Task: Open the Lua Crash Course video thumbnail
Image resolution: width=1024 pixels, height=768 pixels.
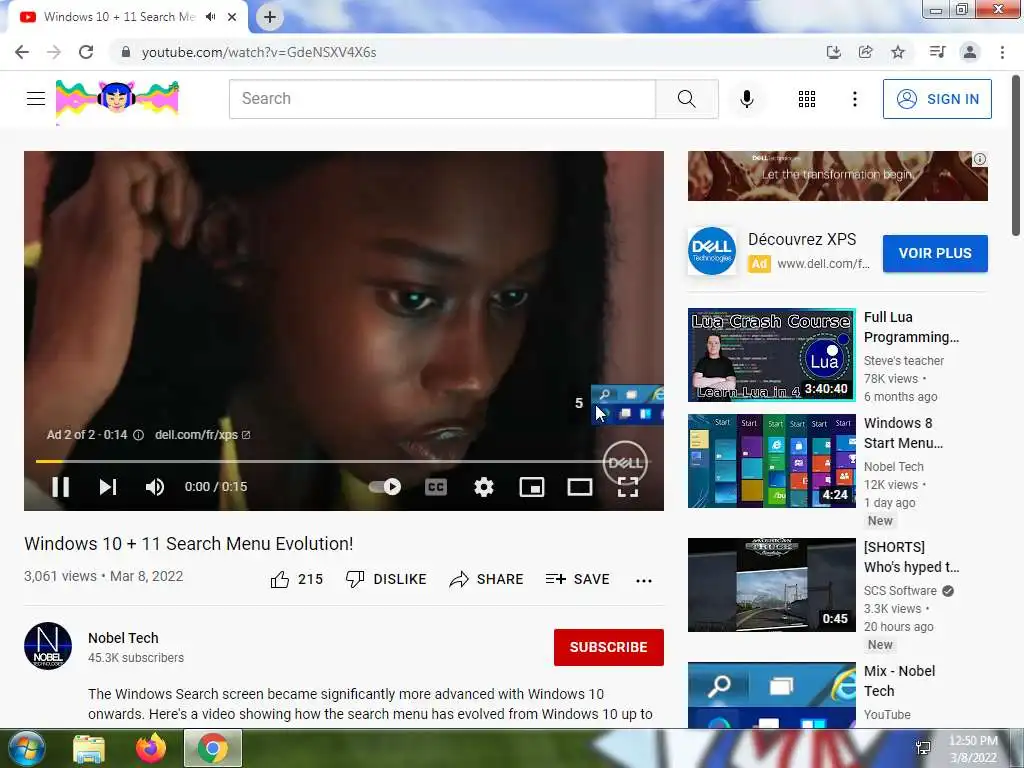Action: point(771,355)
